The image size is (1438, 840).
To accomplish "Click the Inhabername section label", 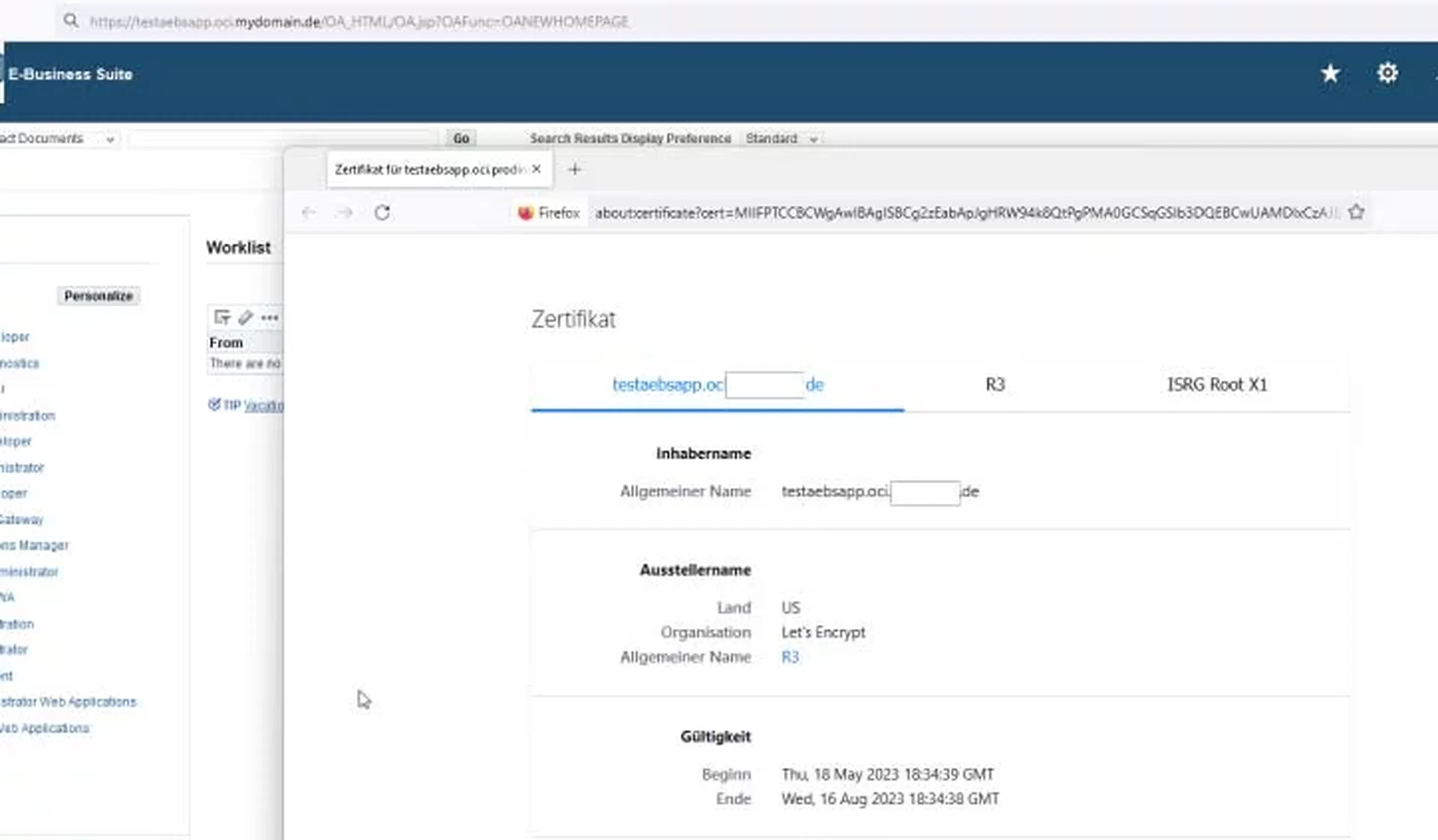I will tap(703, 454).
